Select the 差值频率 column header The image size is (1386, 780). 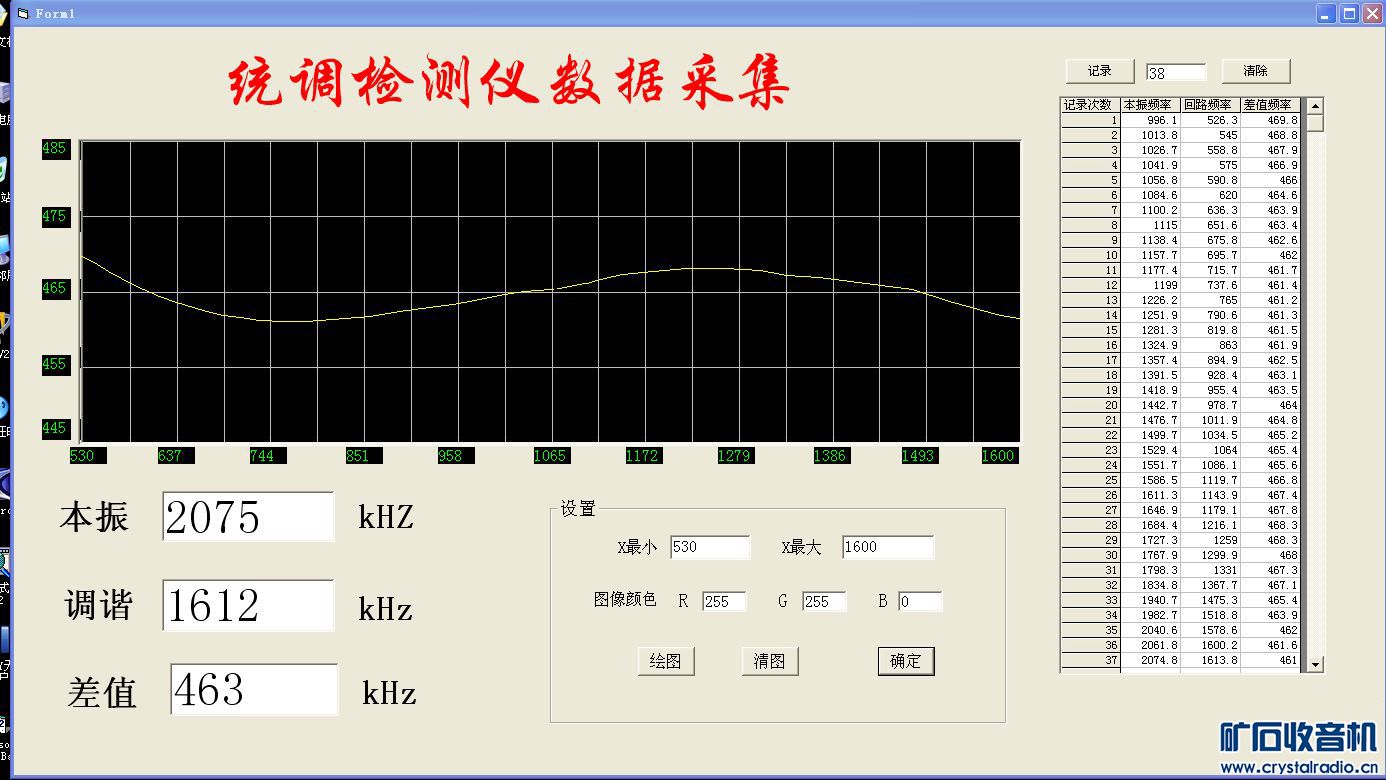click(1270, 105)
